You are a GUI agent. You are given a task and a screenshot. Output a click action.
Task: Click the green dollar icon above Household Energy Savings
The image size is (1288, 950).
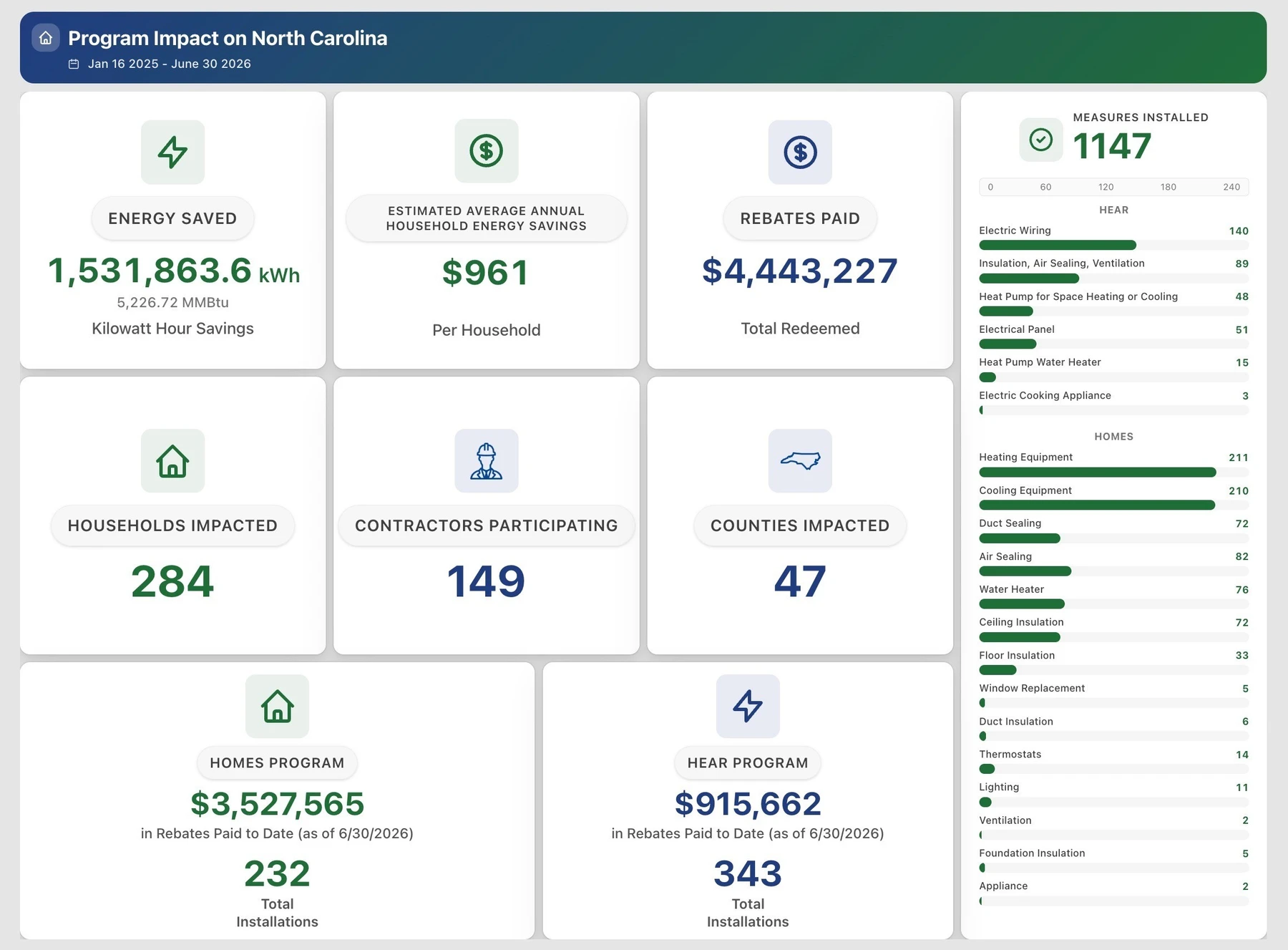coord(487,151)
